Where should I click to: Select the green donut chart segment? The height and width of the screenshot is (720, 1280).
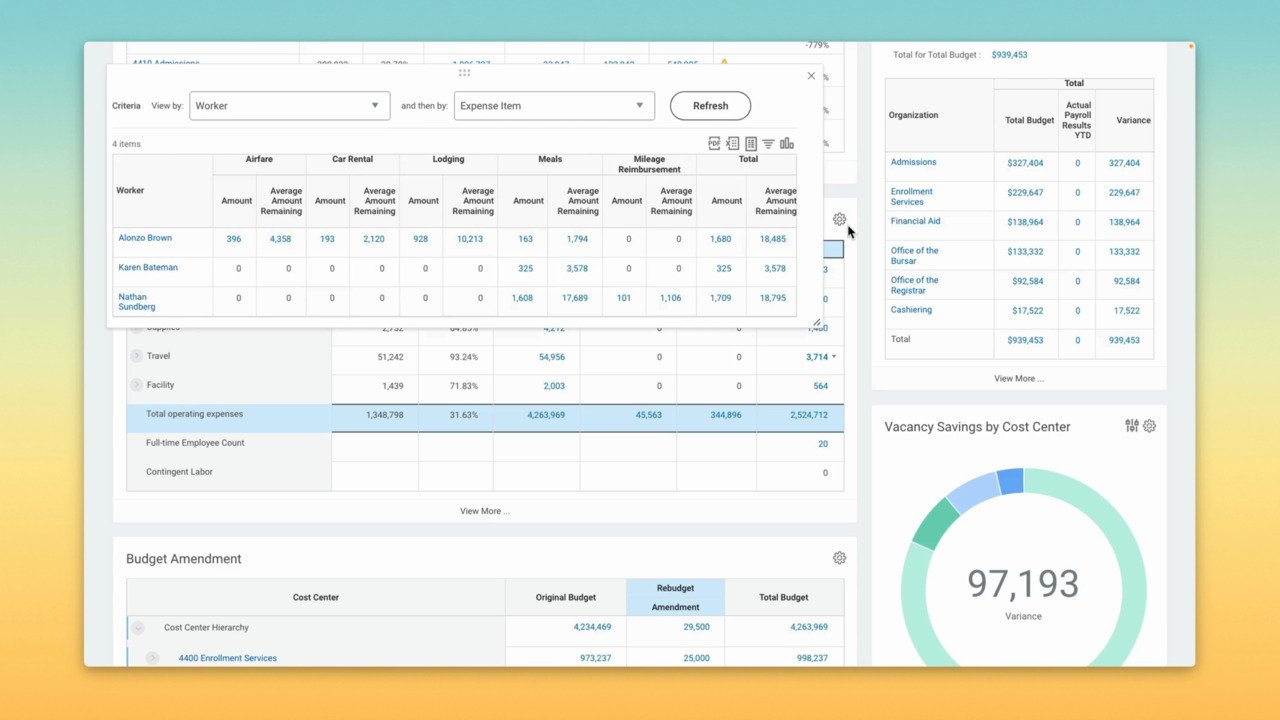click(937, 523)
